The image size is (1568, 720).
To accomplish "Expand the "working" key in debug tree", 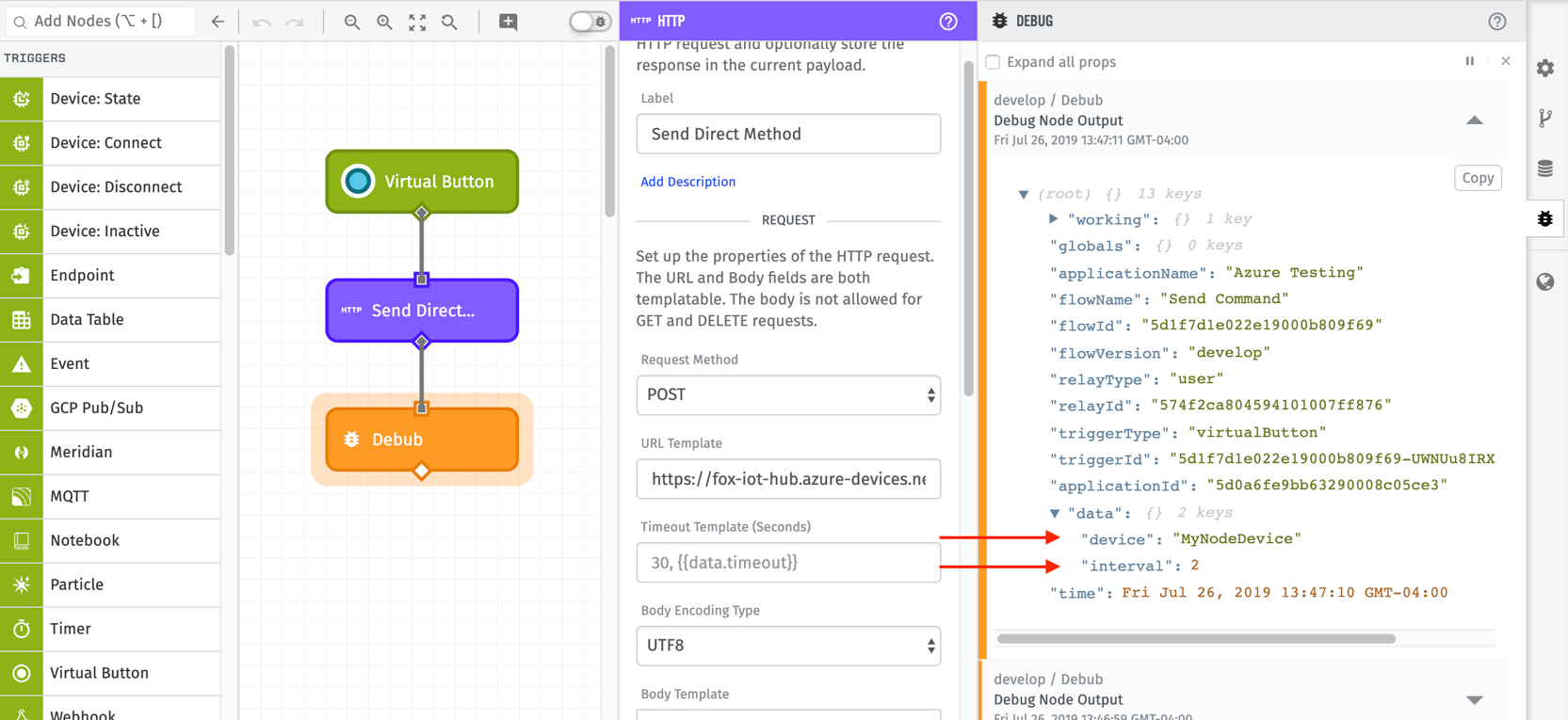I will 1054,219.
